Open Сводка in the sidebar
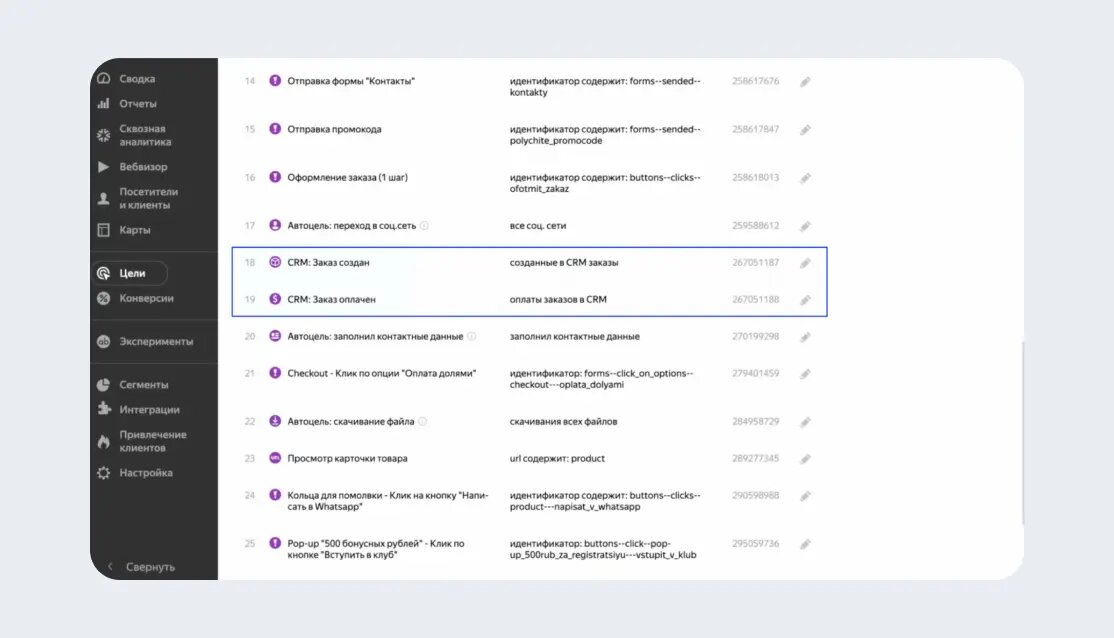 (137, 79)
